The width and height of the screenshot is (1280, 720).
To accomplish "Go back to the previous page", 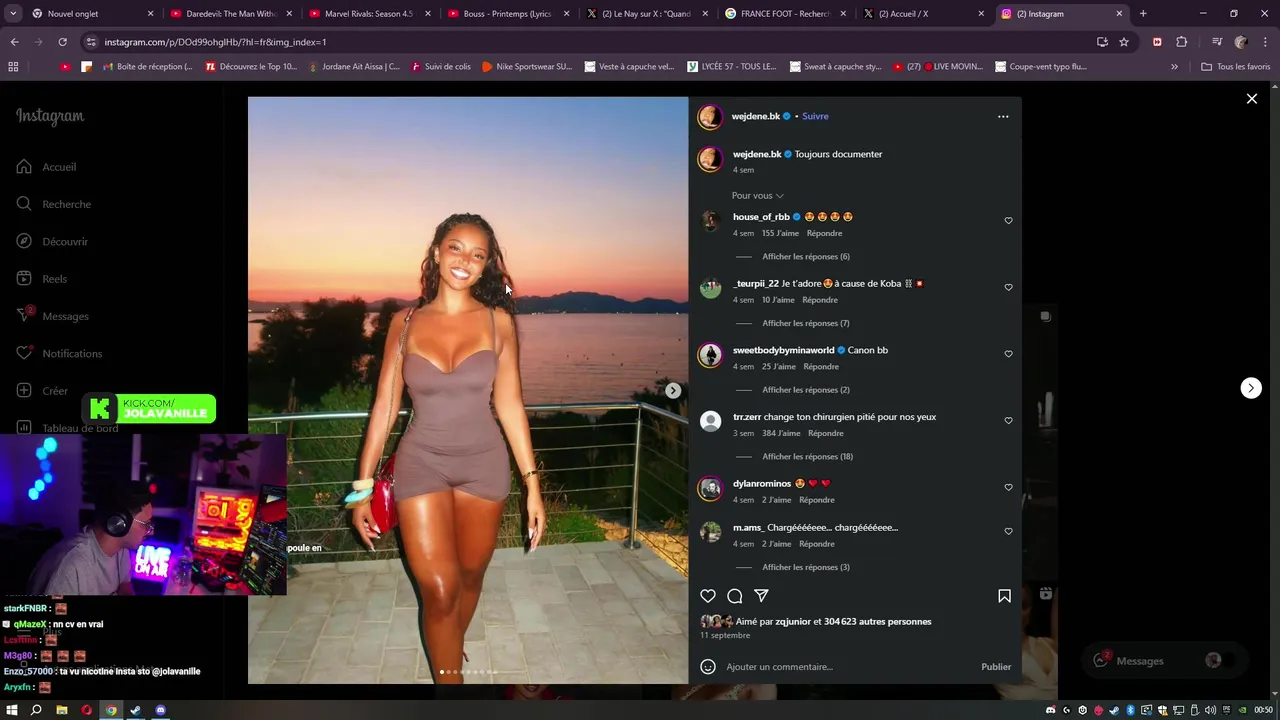I will click(x=14, y=42).
